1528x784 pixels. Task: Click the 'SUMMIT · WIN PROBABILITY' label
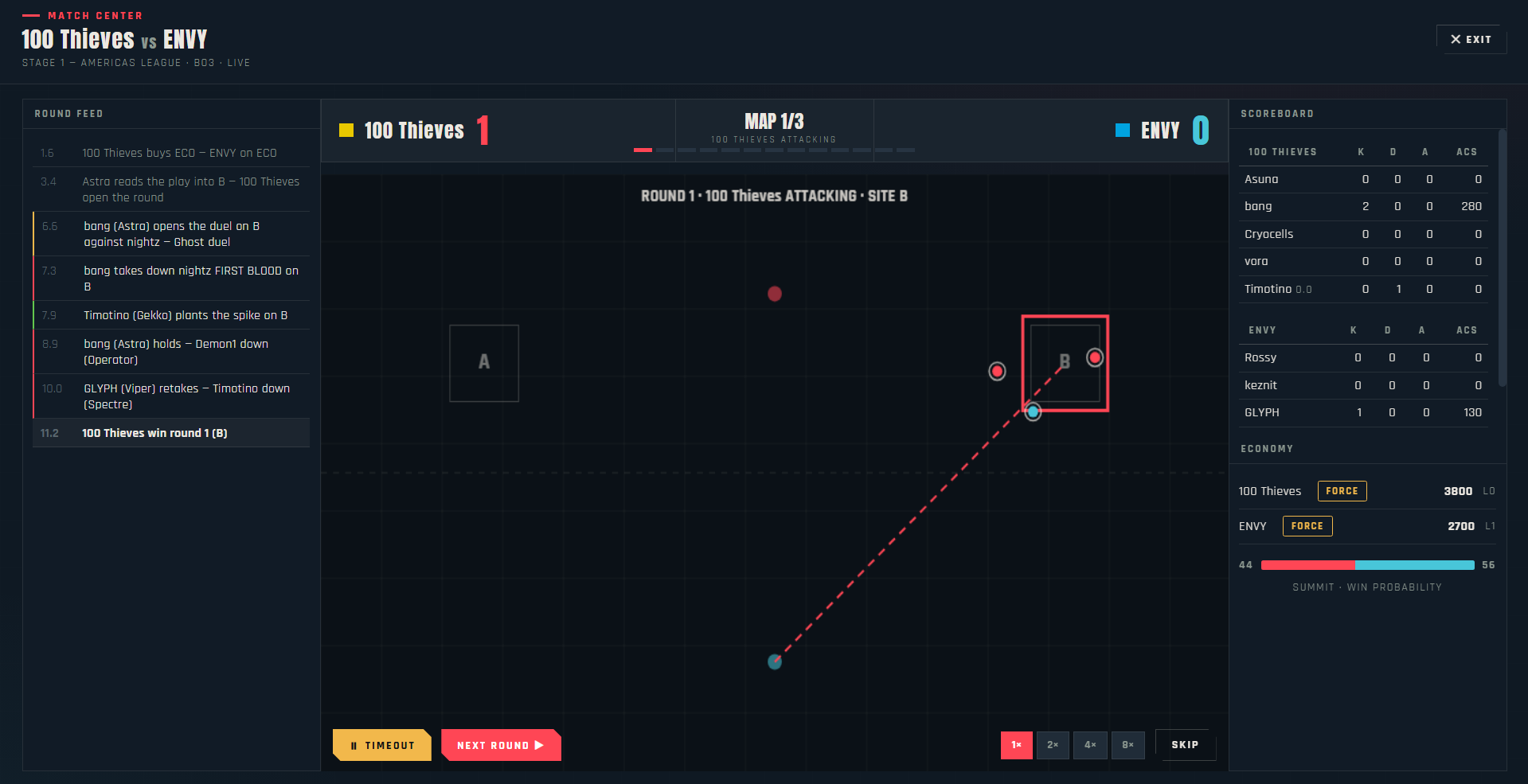pyautogui.click(x=1367, y=587)
